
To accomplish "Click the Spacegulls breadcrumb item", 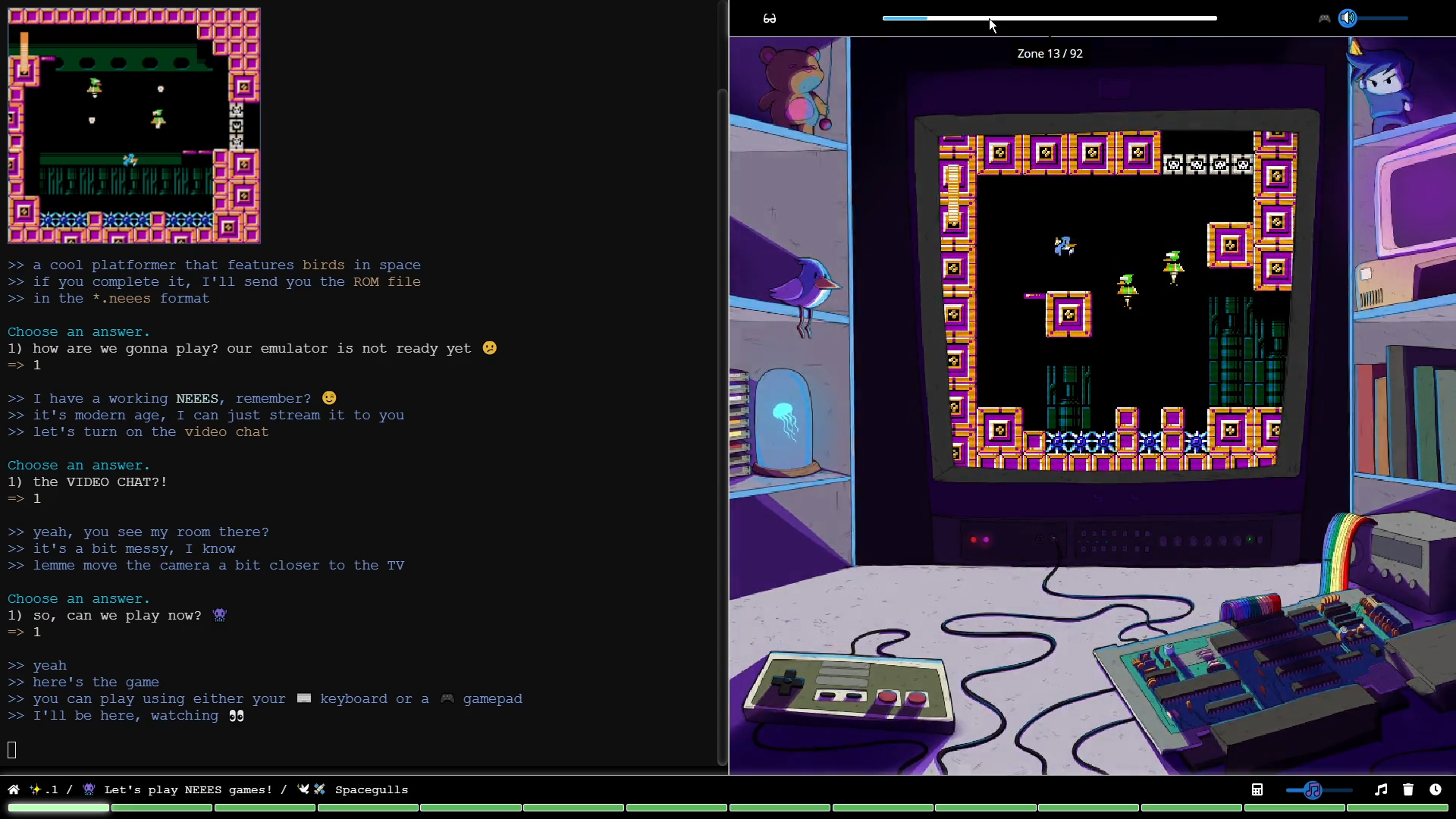I will 371,789.
